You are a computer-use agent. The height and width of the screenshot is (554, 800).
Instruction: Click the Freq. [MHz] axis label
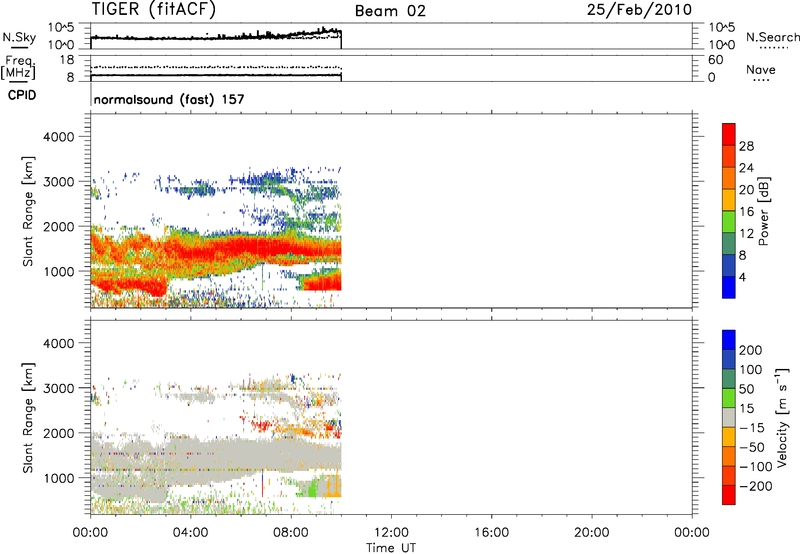[x=18, y=68]
